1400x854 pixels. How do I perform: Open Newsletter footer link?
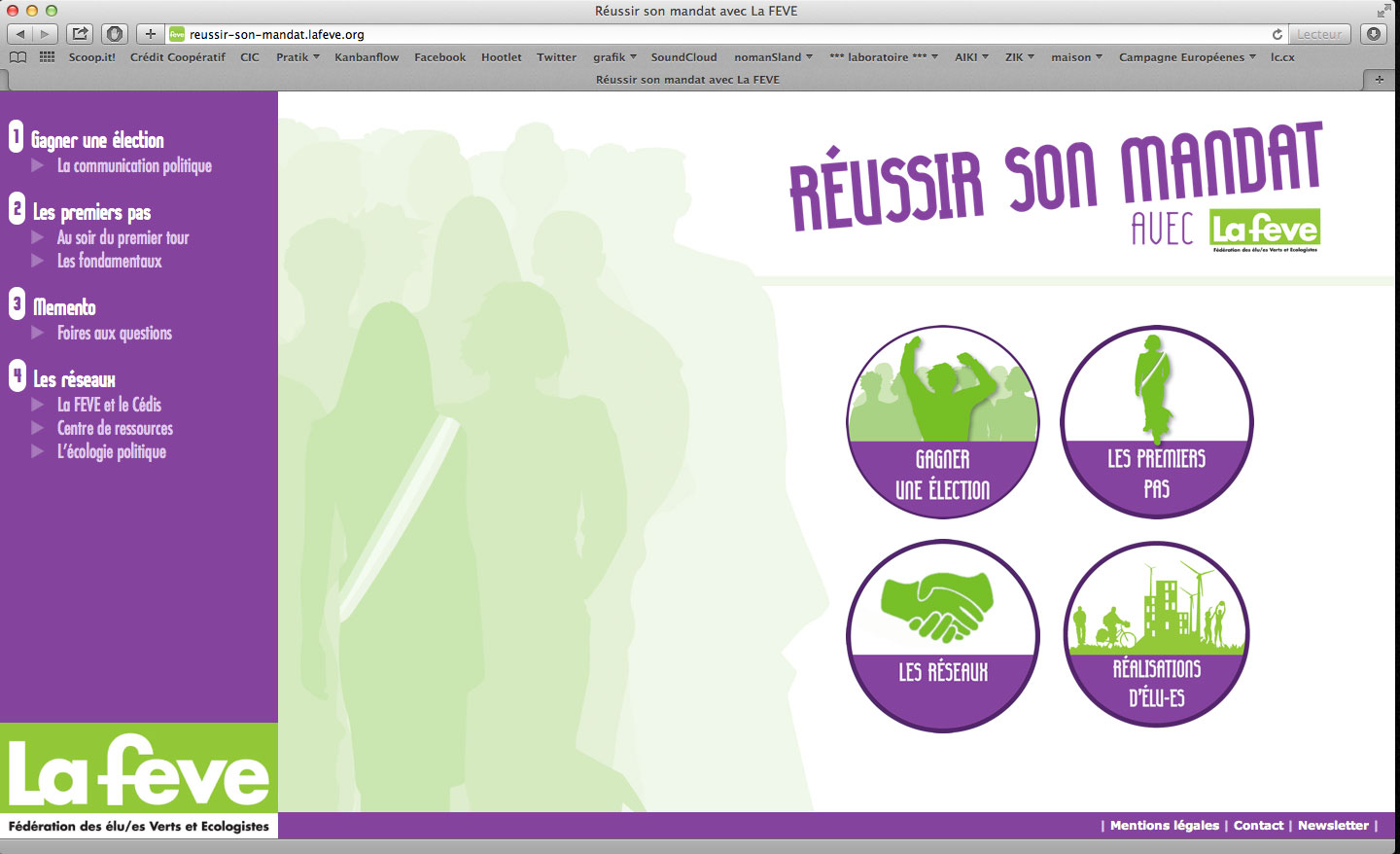1333,826
